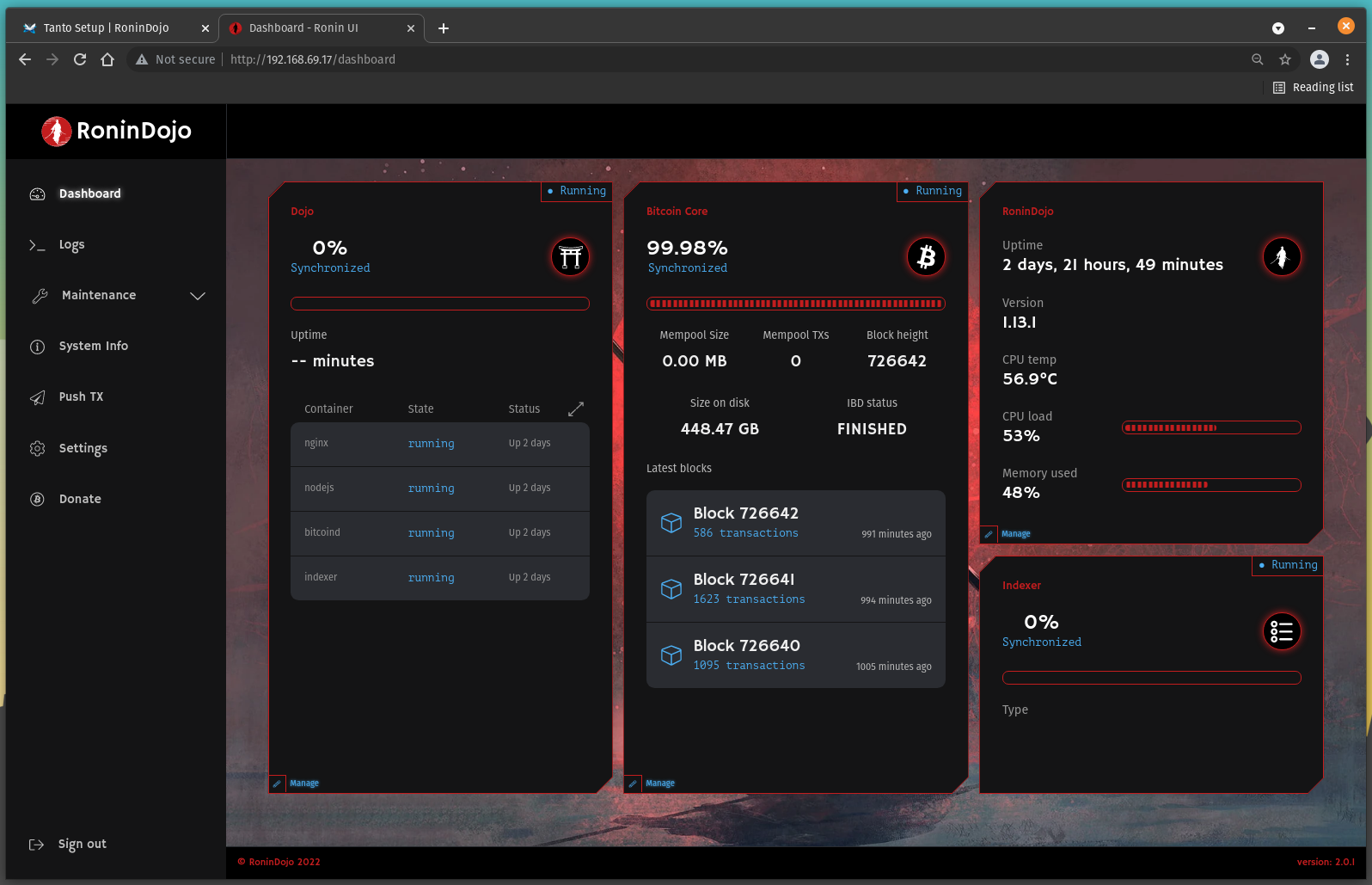Go back with the browser back arrow

point(25,59)
